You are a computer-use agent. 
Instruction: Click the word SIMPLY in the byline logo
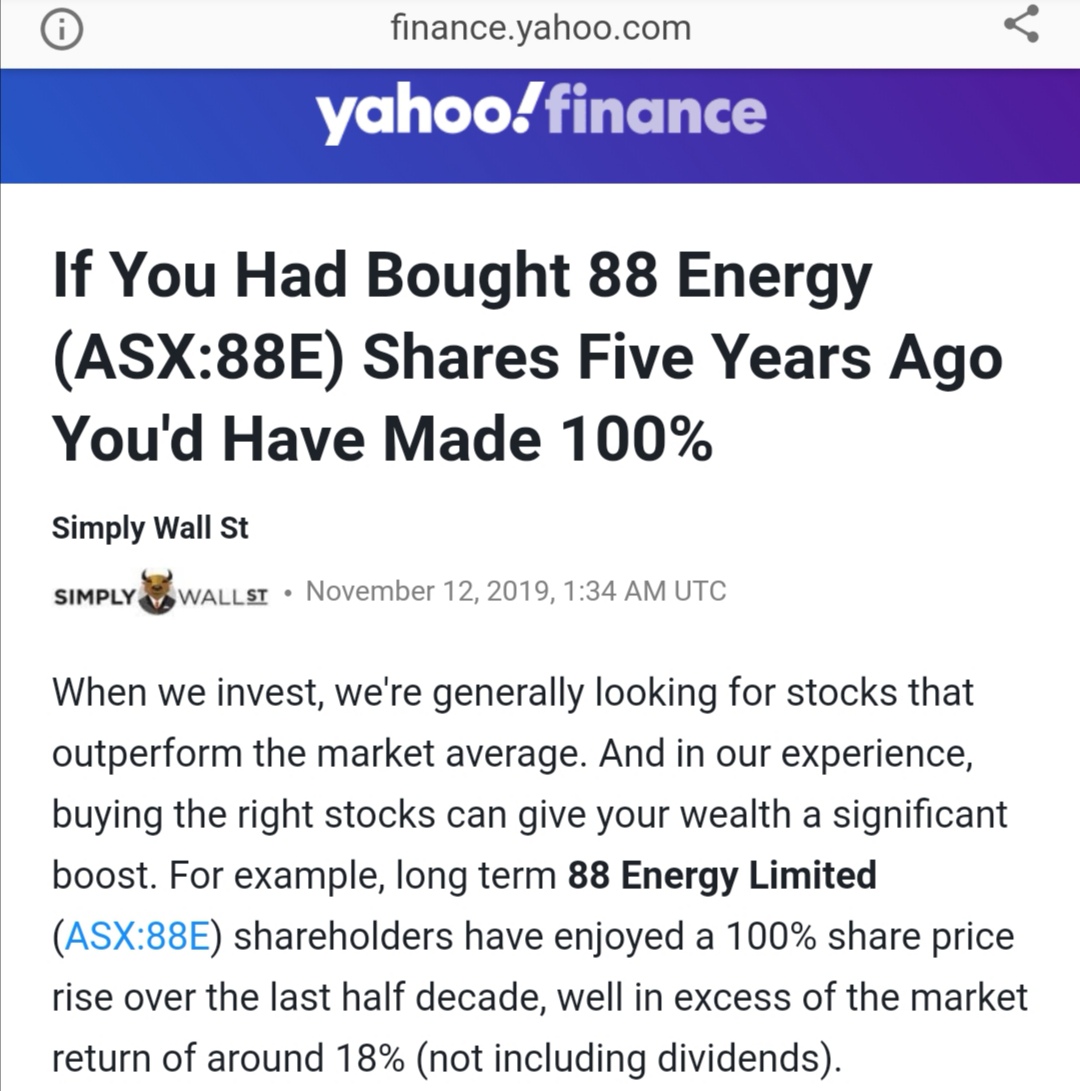point(94,596)
